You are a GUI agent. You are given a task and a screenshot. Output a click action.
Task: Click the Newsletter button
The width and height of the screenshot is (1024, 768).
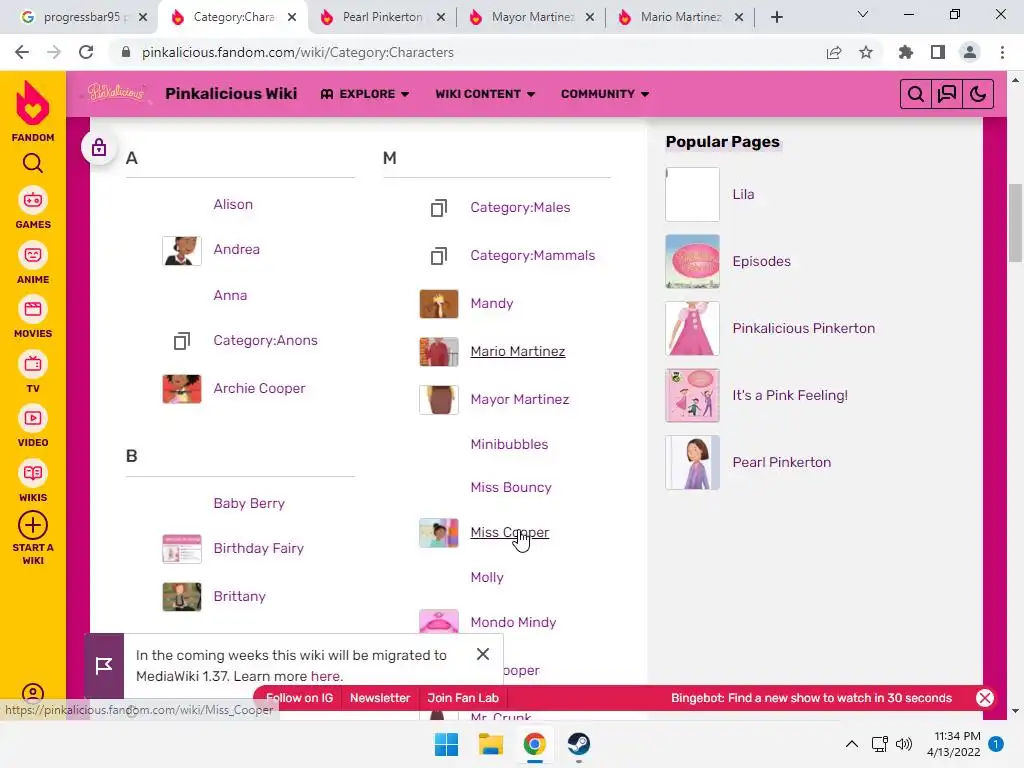coord(380,697)
